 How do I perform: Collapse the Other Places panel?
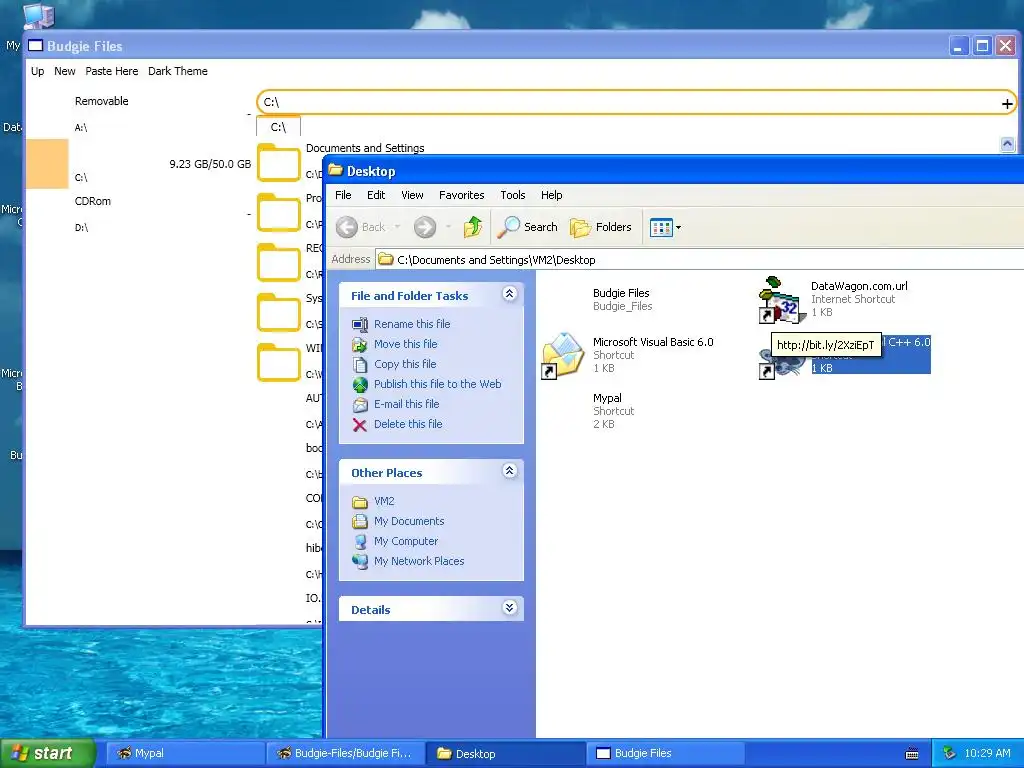pyautogui.click(x=509, y=471)
